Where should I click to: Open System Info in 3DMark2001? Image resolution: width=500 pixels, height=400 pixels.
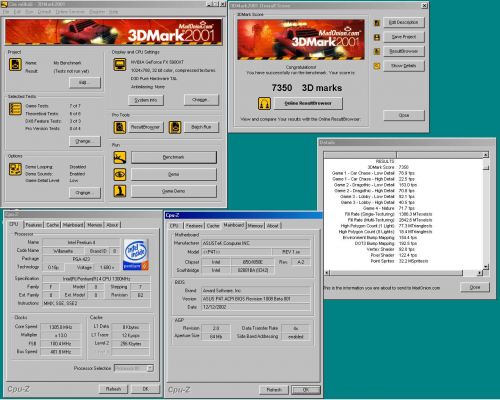[146, 100]
